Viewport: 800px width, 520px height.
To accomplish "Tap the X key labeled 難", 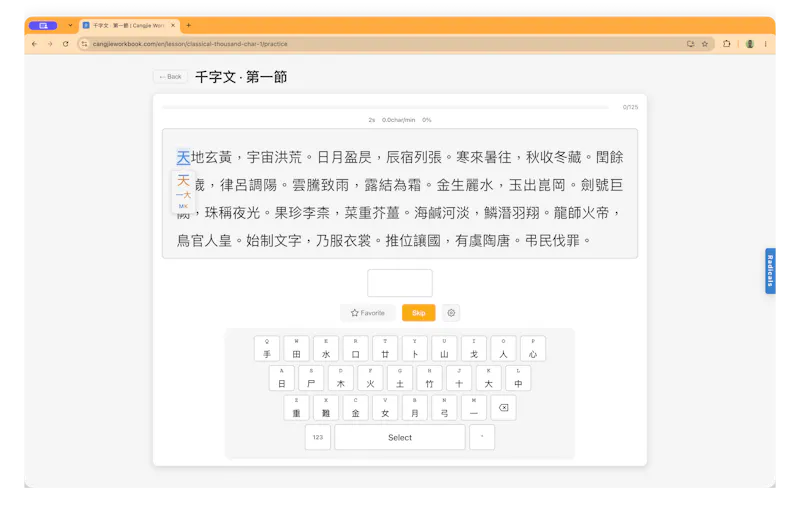I will click(x=326, y=408).
